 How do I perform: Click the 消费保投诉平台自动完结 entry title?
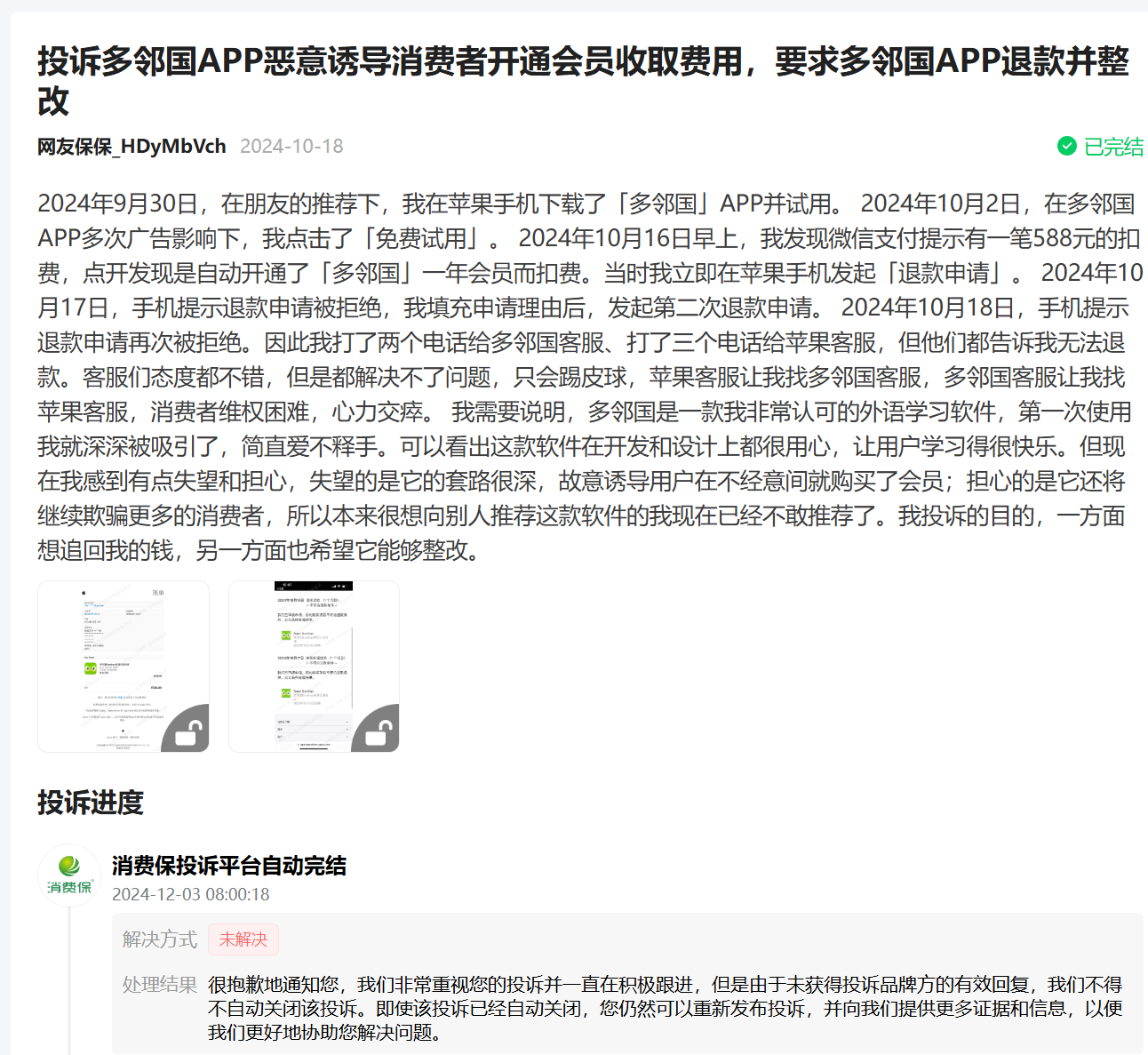click(229, 866)
